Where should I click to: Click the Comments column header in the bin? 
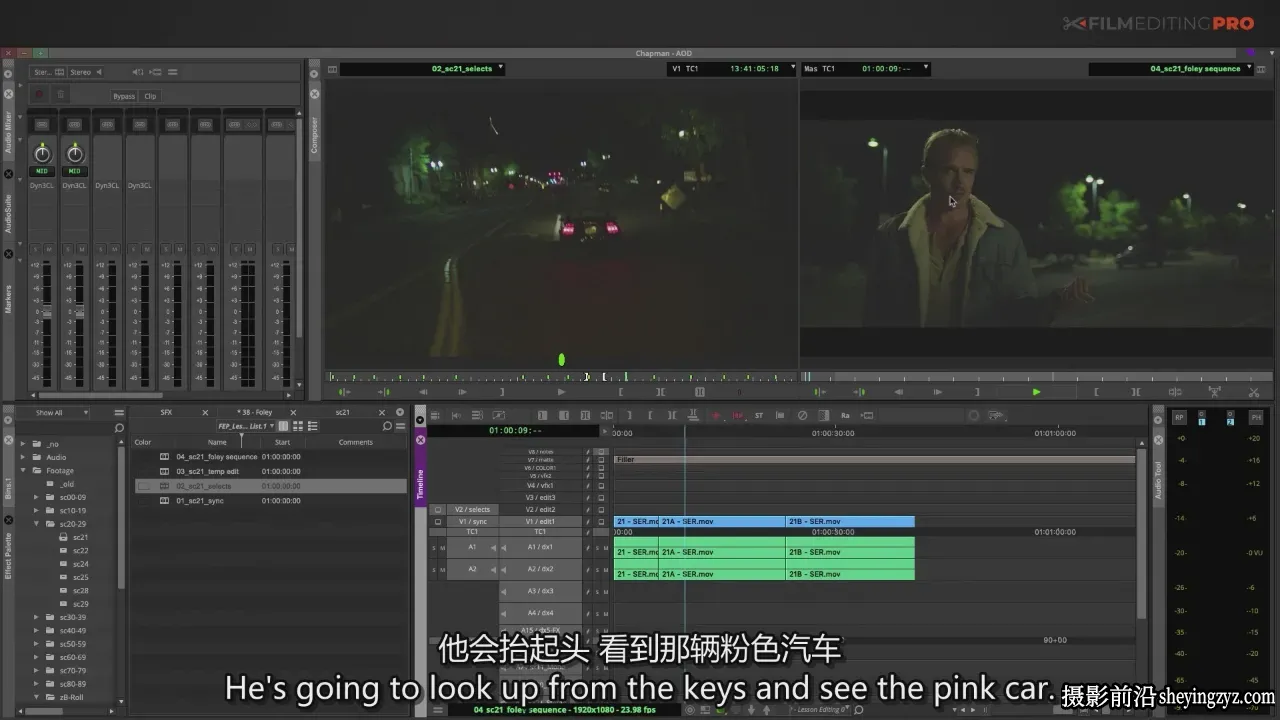[x=355, y=442]
